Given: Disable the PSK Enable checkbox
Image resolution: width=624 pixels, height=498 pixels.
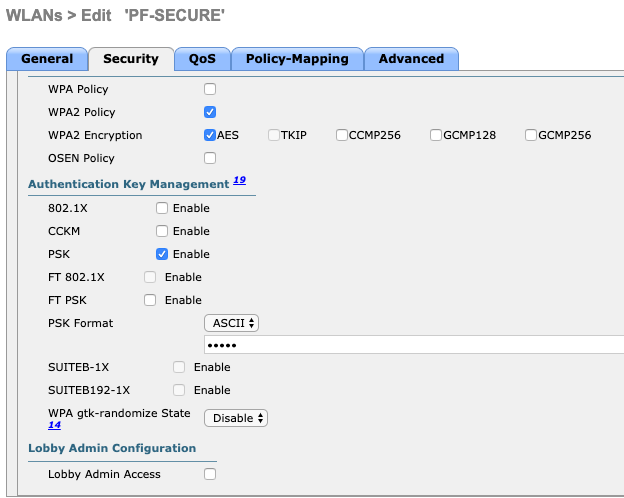Looking at the screenshot, I should (162, 254).
